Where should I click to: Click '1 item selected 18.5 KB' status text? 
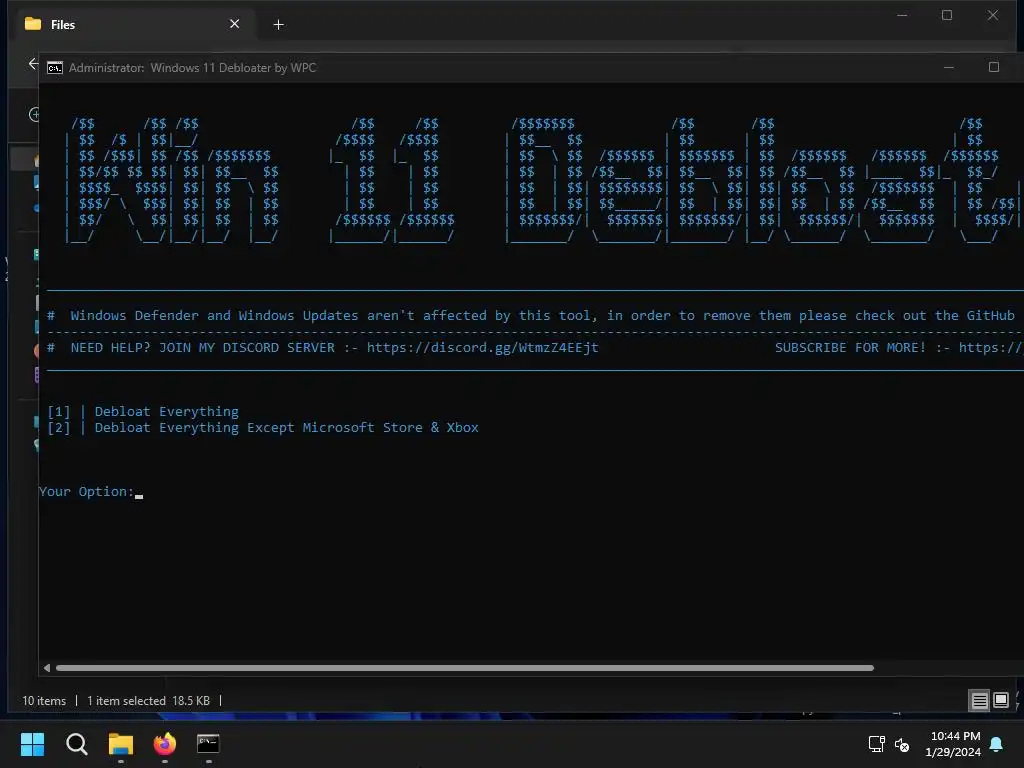[148, 701]
